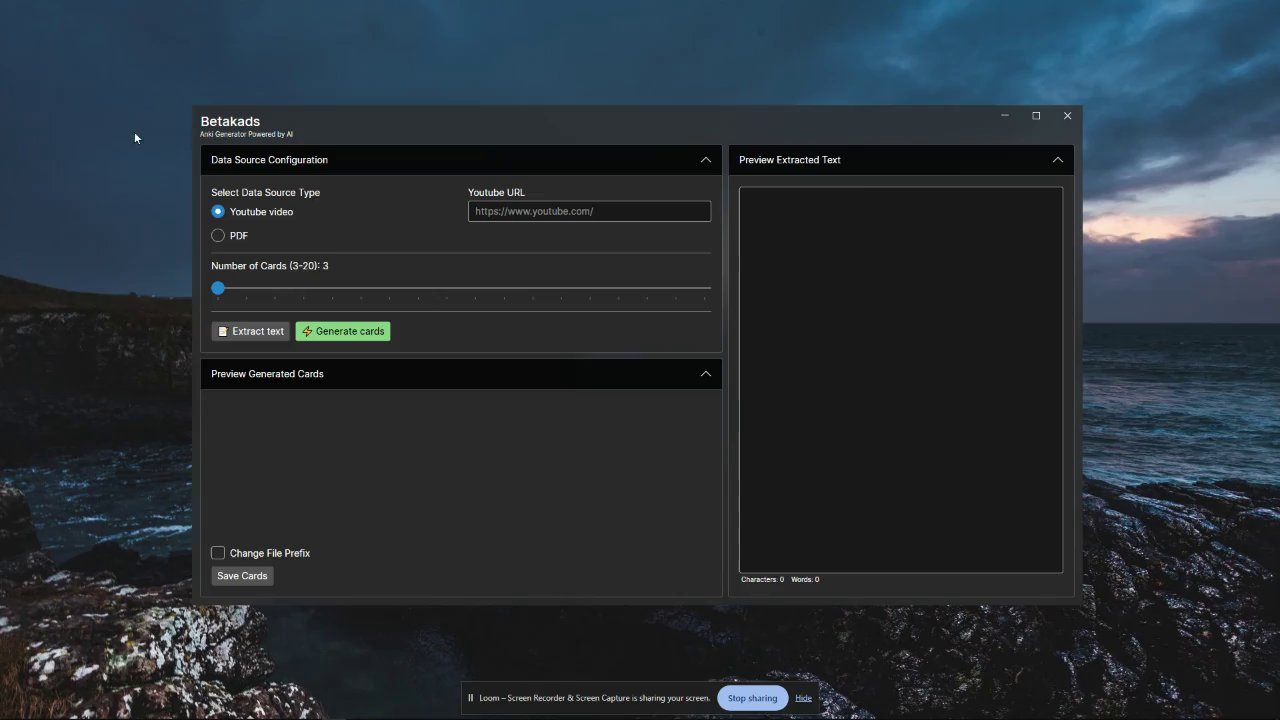Click the 'Anki Generator Powered by AI' subtitle
This screenshot has width=1280, height=720.
(246, 134)
